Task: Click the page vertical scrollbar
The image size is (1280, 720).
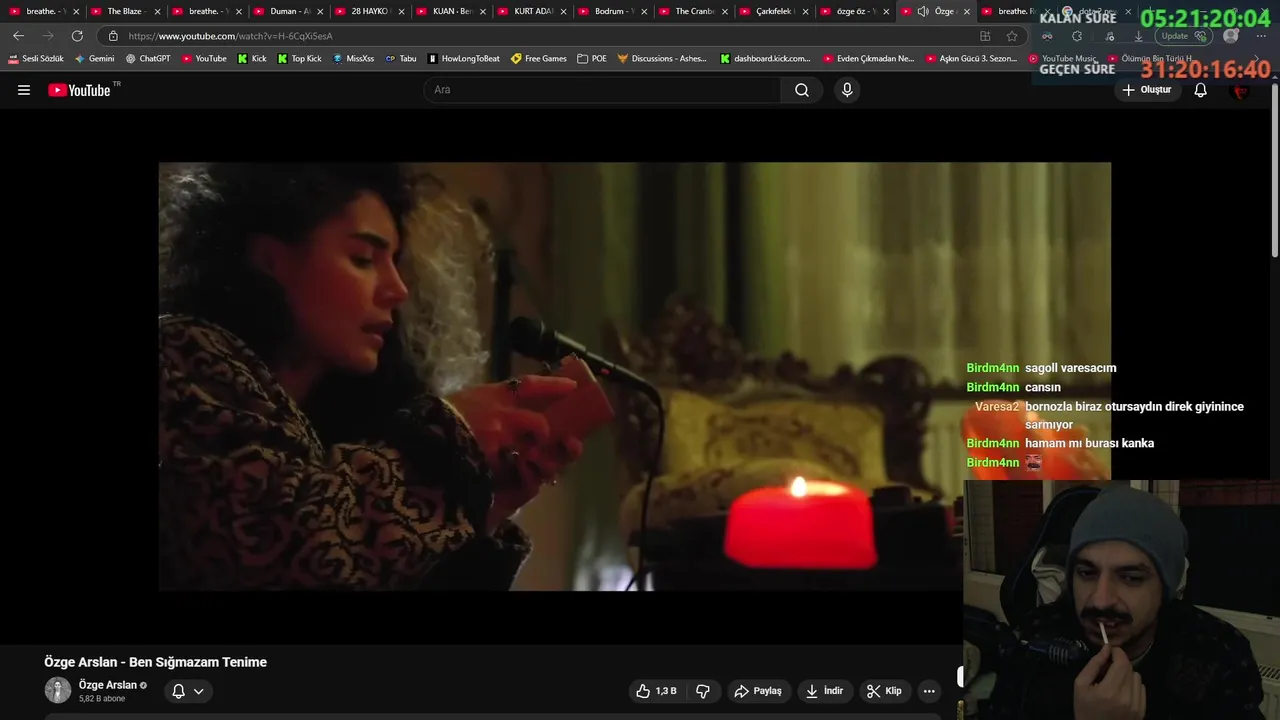Action: click(1274, 170)
